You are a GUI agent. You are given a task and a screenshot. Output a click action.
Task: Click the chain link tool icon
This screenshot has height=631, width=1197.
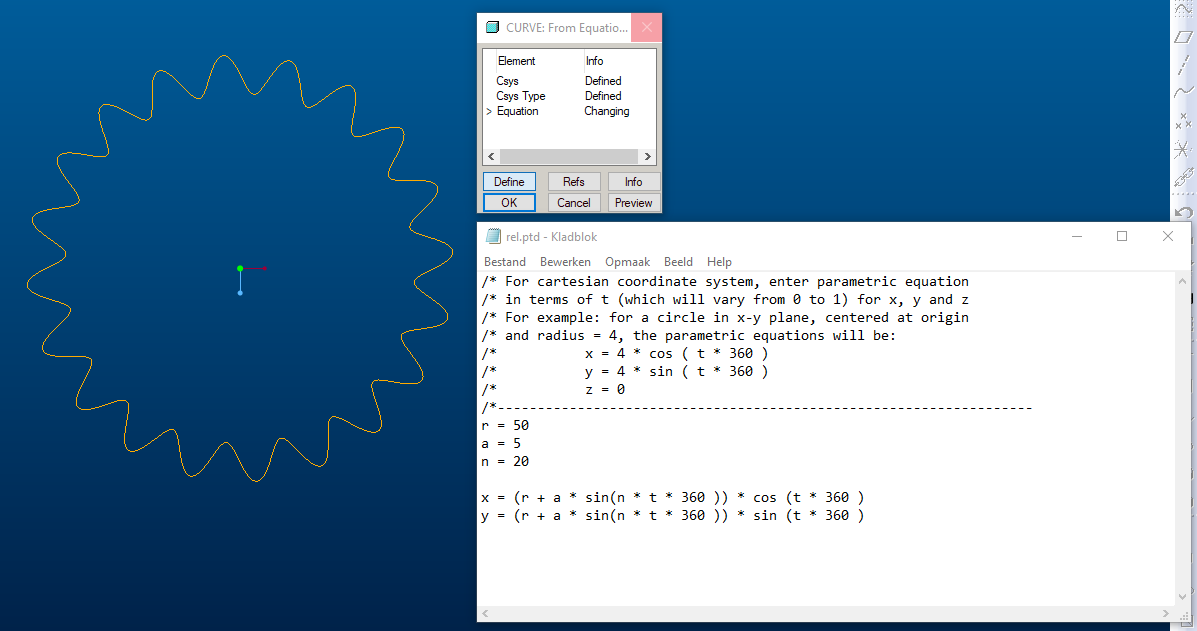1183,179
